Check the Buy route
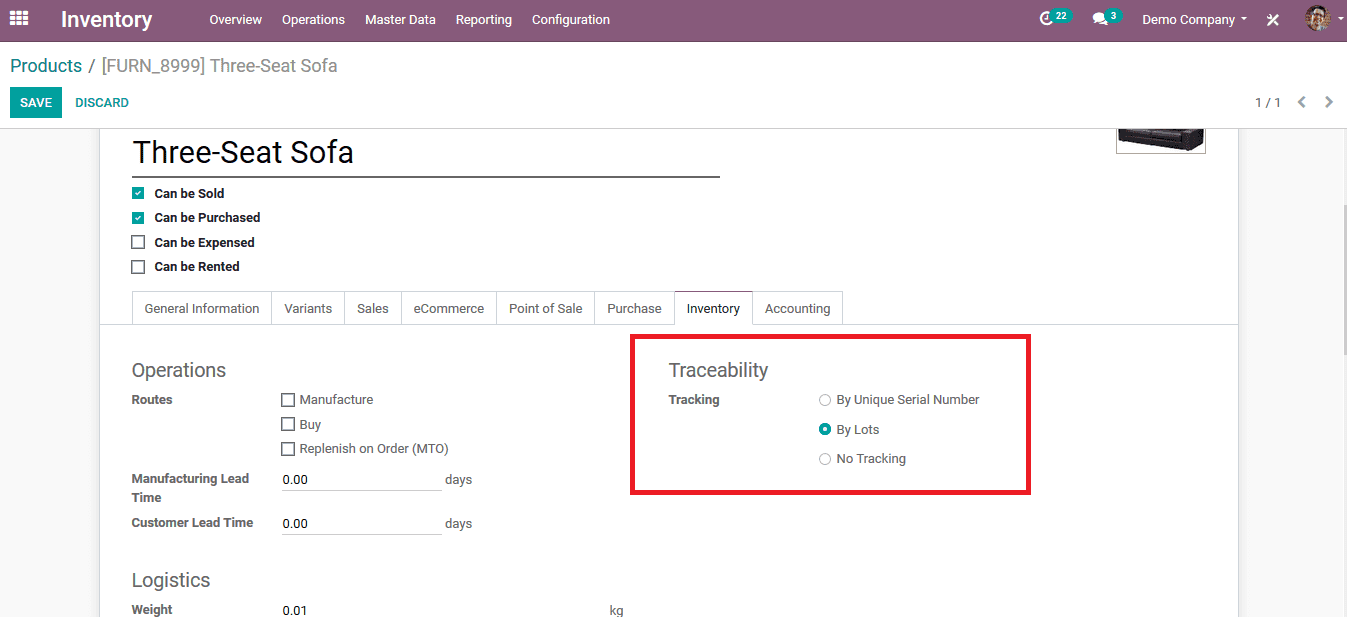The width and height of the screenshot is (1347, 617). tap(288, 424)
